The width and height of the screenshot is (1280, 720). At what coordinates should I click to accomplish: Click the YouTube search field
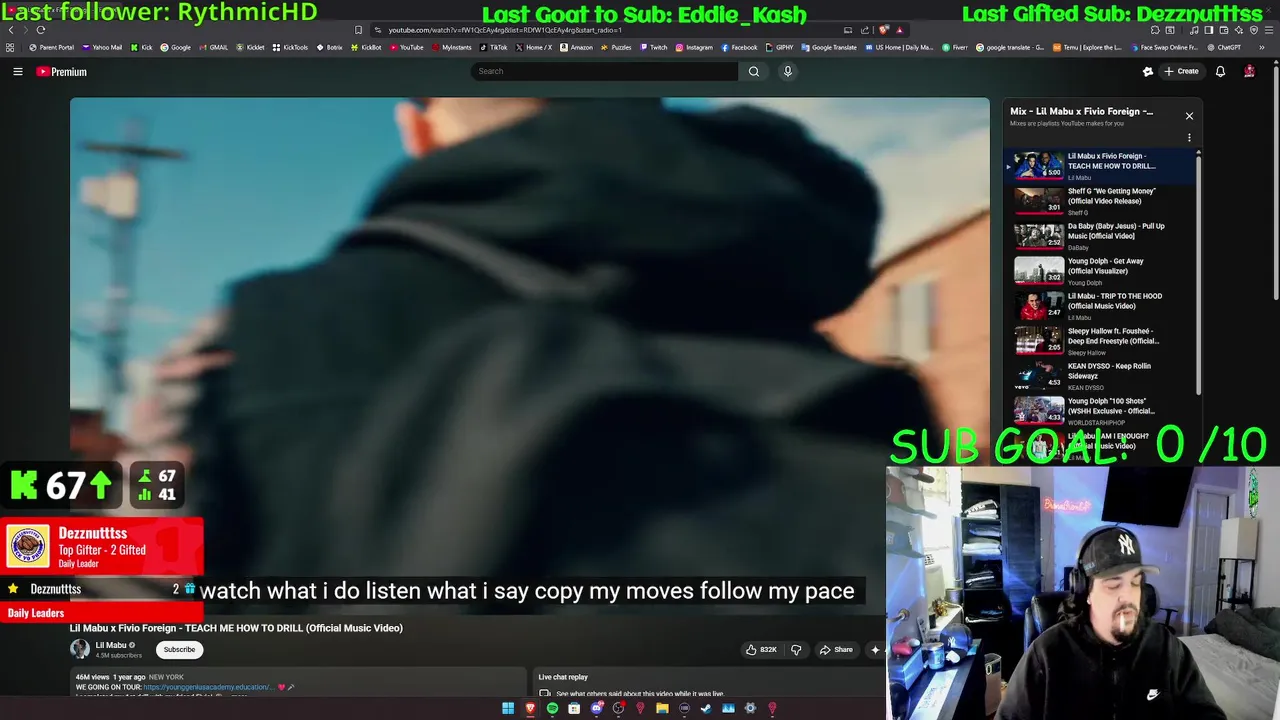[x=605, y=71]
